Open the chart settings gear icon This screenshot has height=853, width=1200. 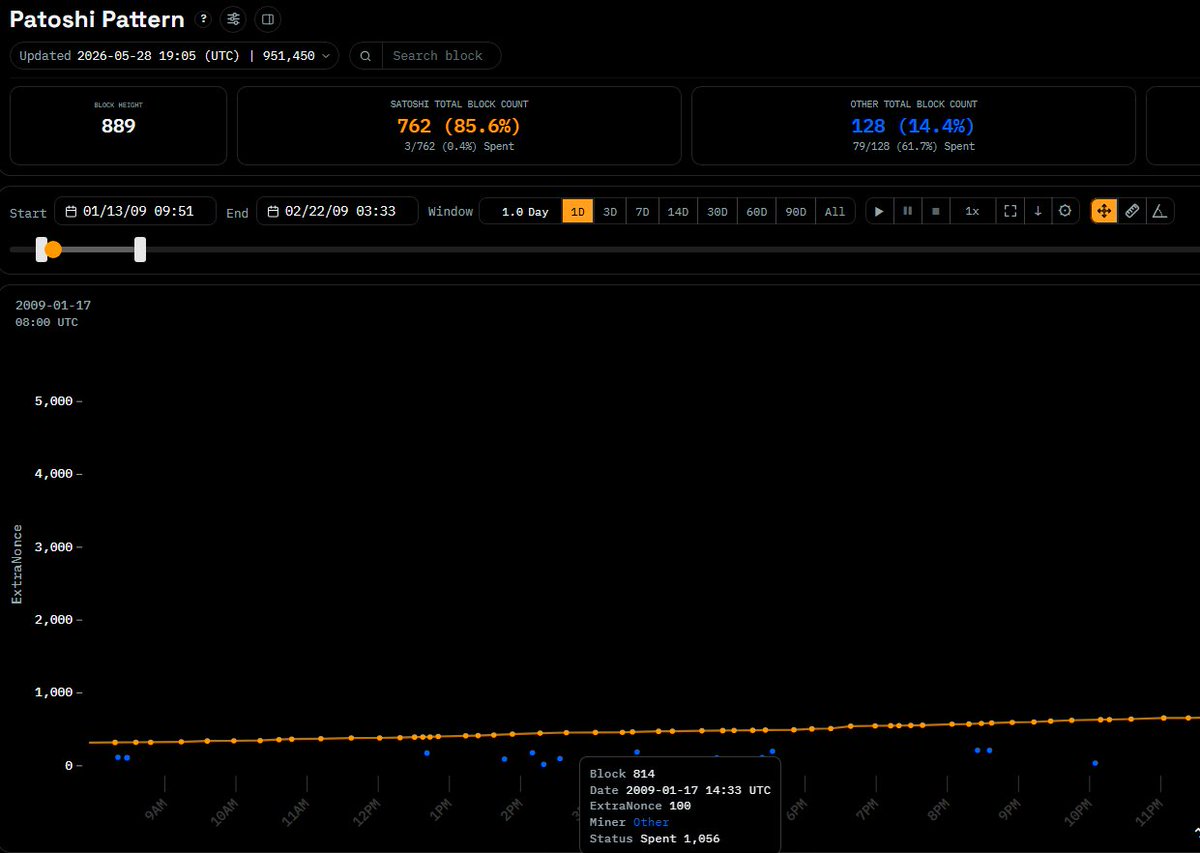point(1065,211)
